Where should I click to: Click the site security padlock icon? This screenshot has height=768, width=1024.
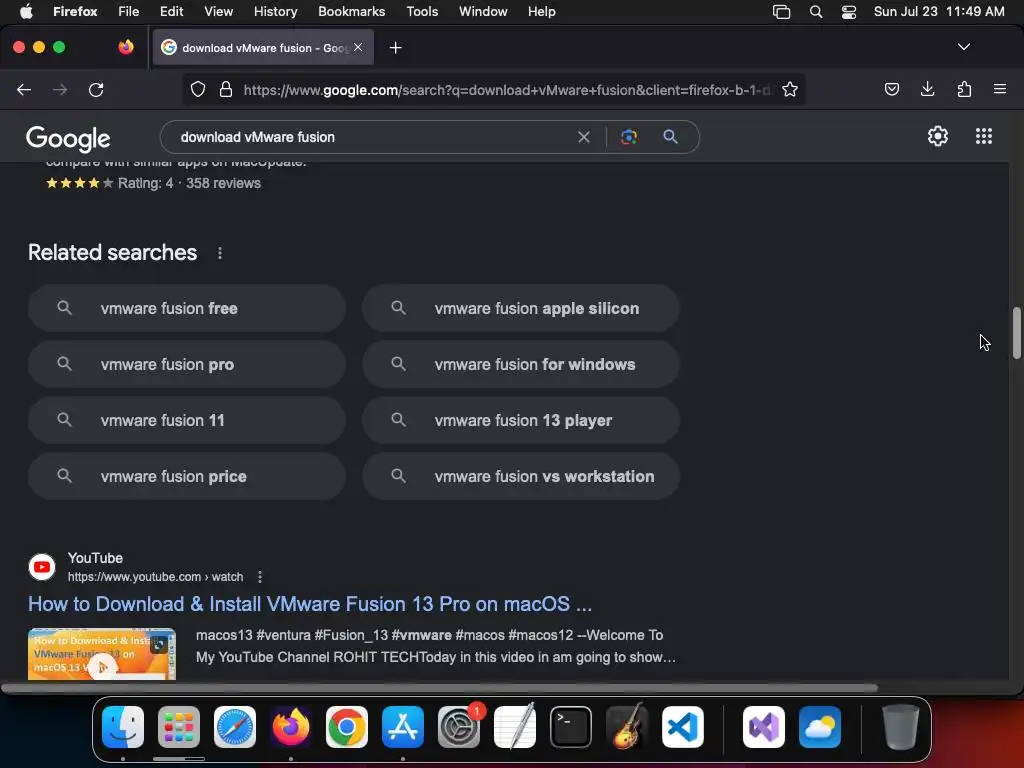(x=226, y=89)
